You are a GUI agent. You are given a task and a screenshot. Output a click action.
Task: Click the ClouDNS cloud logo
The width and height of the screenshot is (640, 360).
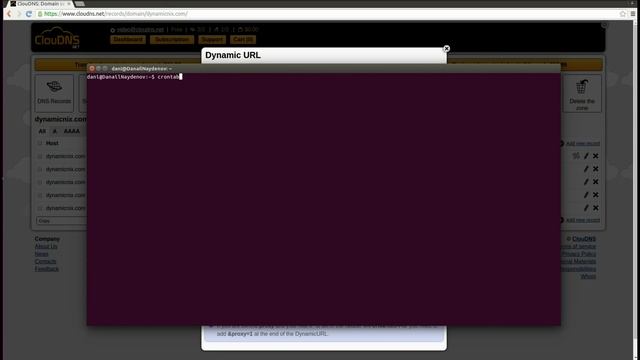[x=57, y=38]
